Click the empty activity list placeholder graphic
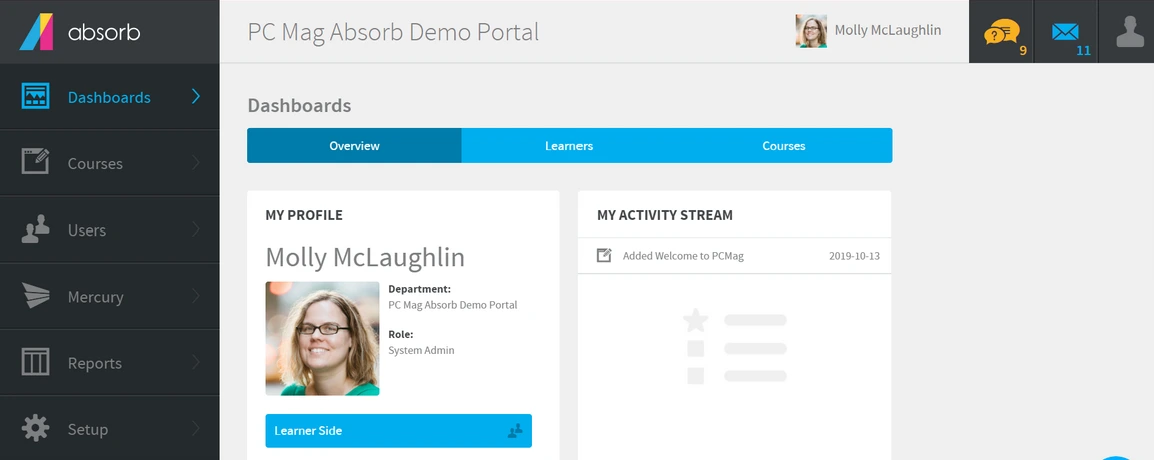This screenshot has height=460, width=1154. point(734,347)
